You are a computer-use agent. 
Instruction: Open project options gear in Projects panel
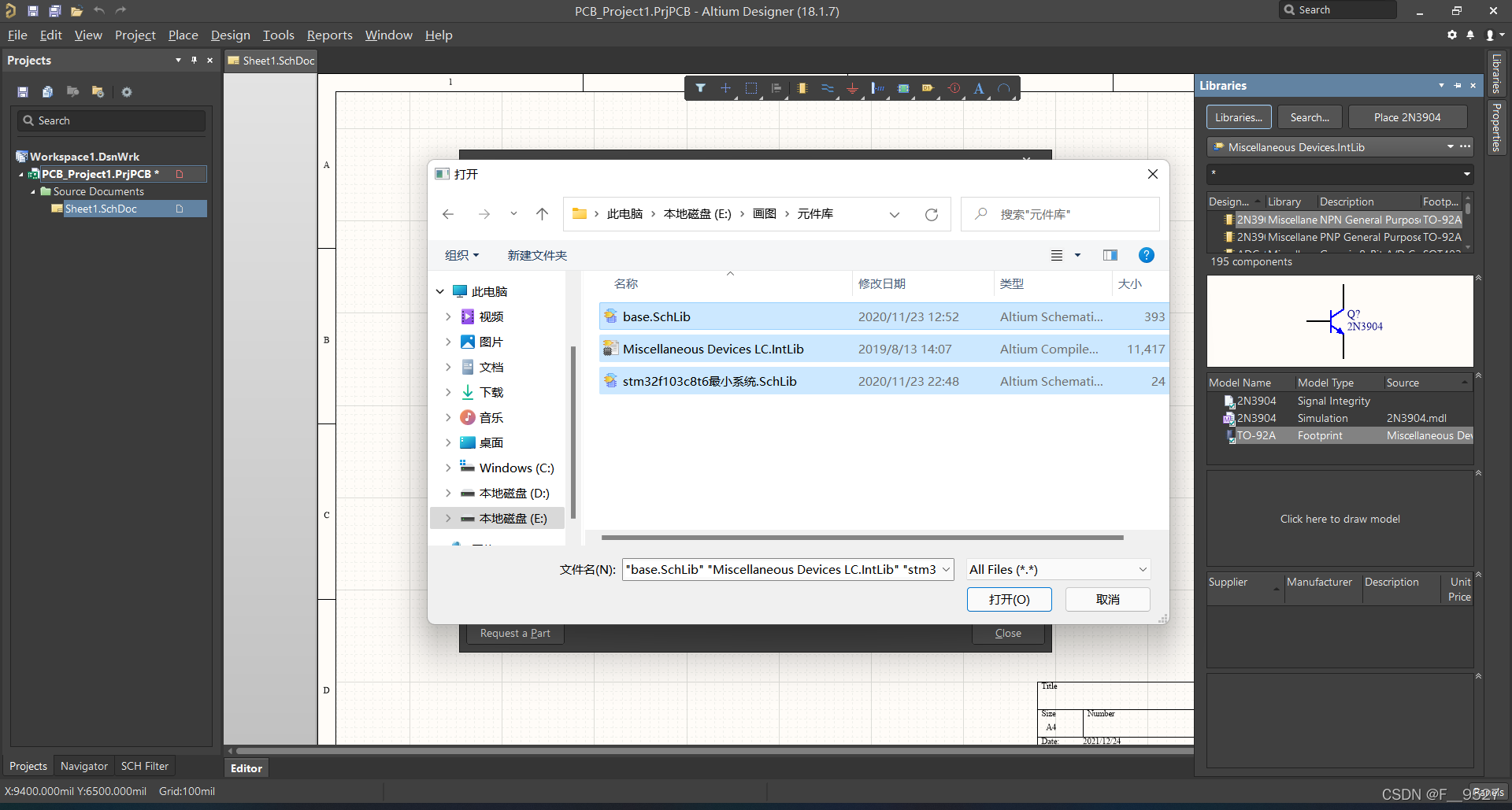(127, 92)
